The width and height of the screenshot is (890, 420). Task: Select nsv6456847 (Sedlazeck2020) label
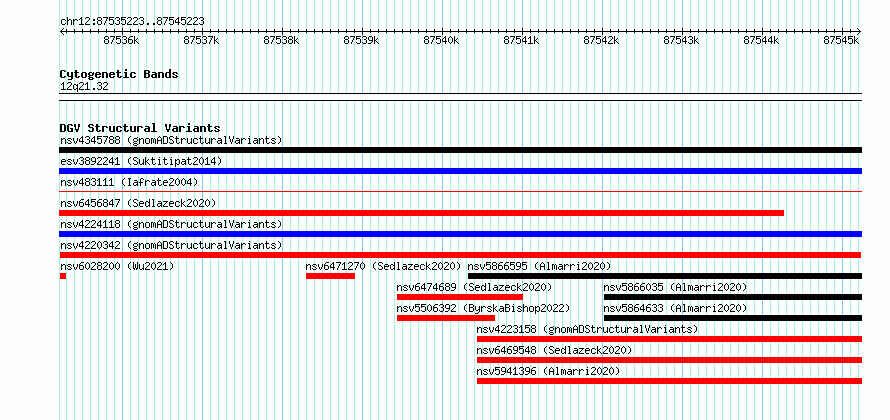(x=138, y=203)
